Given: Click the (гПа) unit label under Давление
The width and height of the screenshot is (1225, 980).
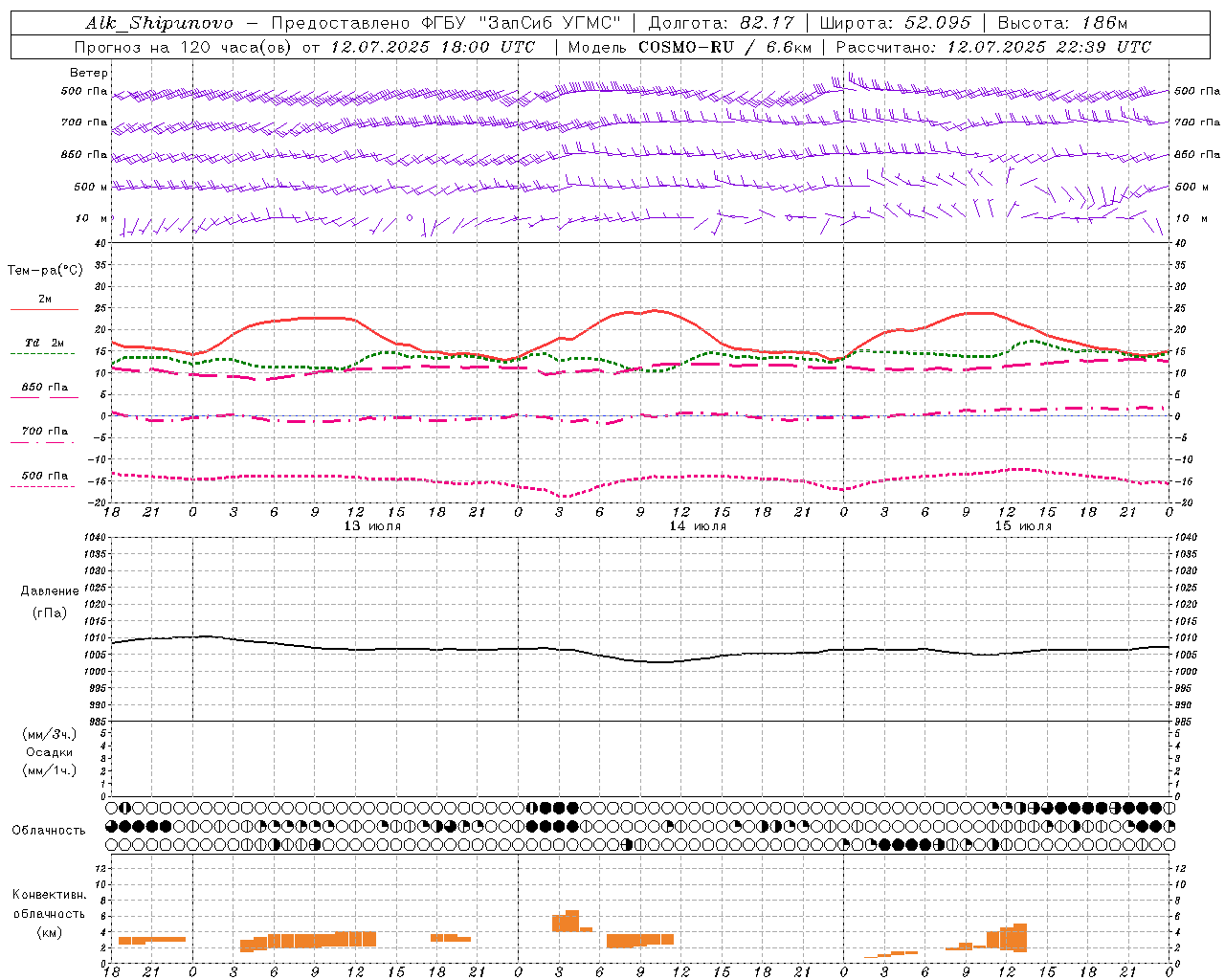Looking at the screenshot, I should tap(50, 613).
